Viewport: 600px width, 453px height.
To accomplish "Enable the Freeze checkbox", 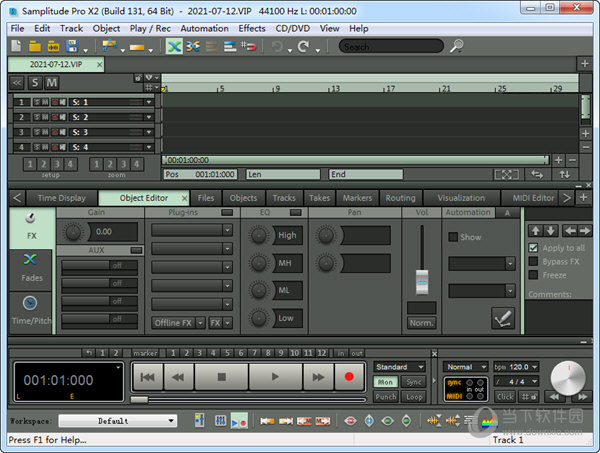I will [x=533, y=275].
